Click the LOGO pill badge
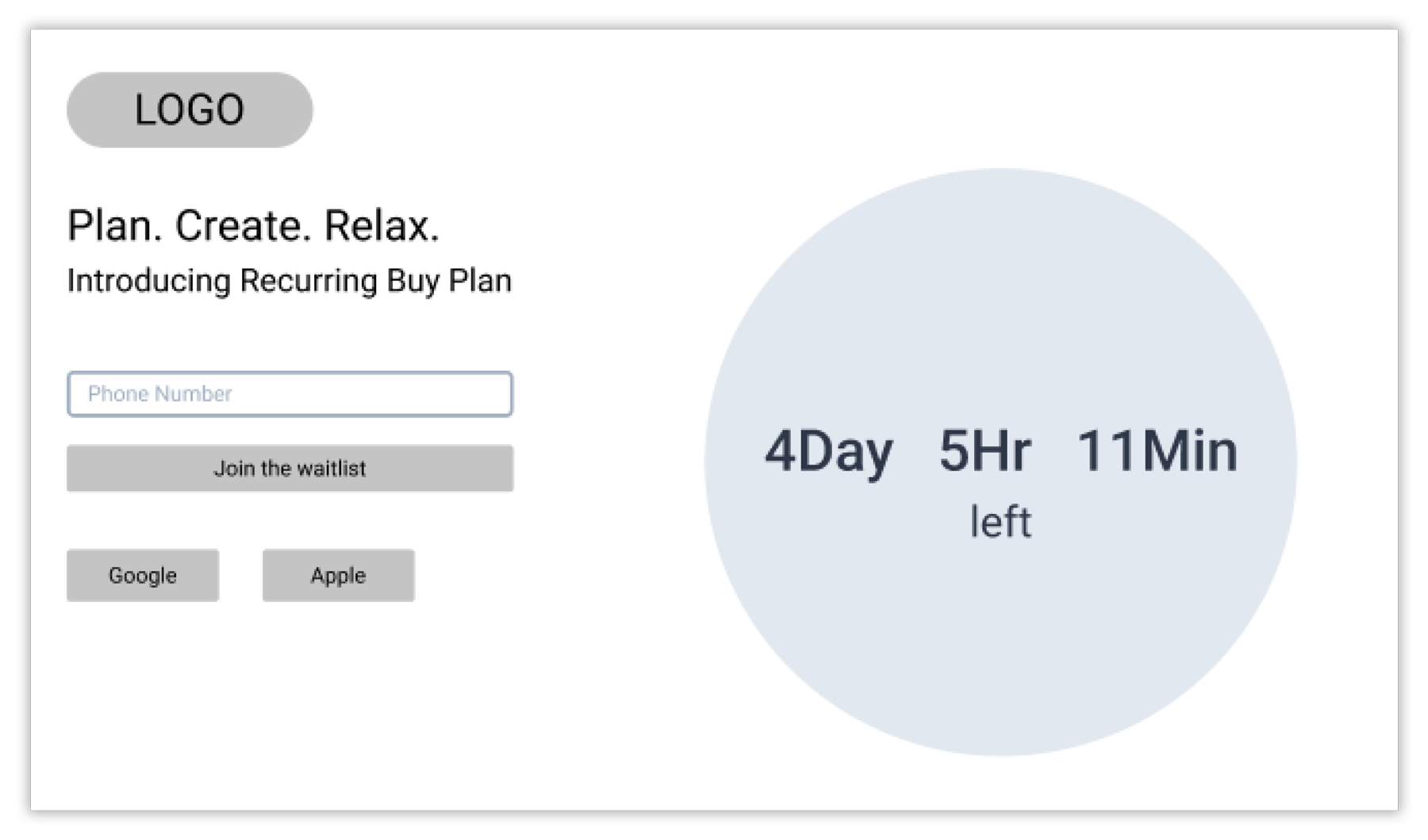 (x=190, y=109)
